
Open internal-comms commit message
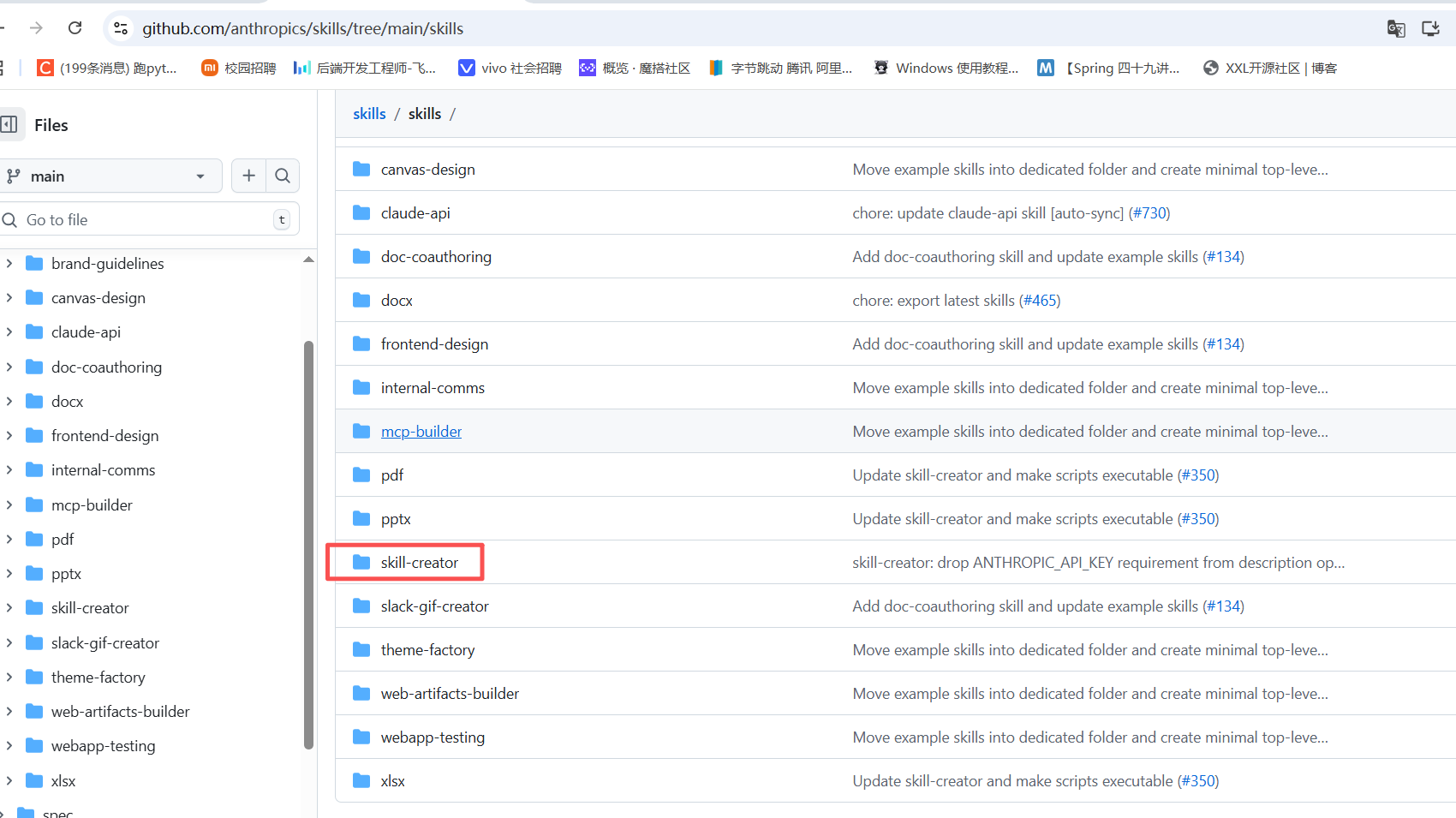coord(1090,387)
